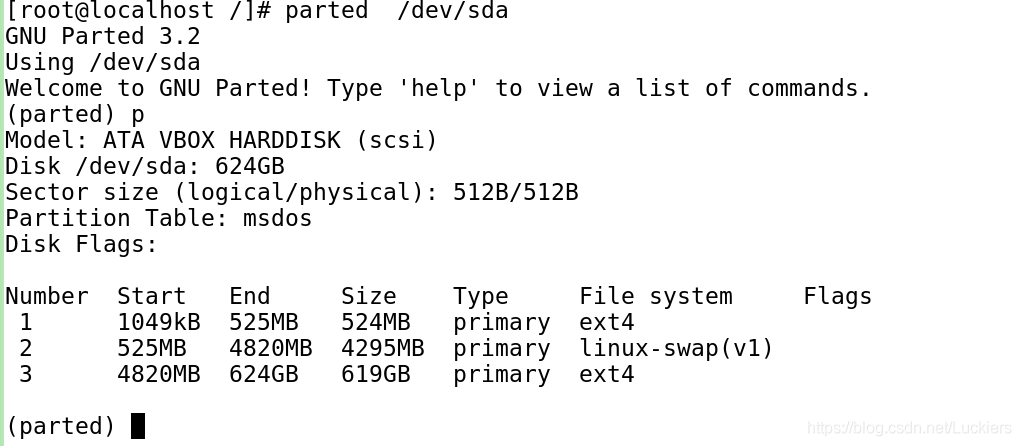1021x446 pixels.
Task: Click the blog.csdn.net watermark link
Action: click(x=910, y=429)
